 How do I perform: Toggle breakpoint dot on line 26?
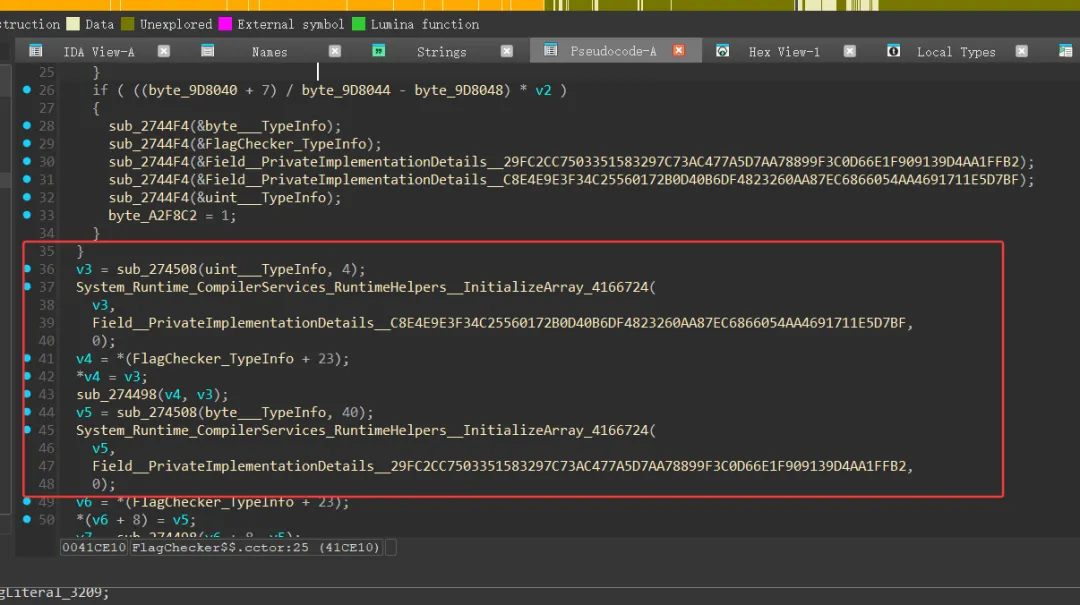click(27, 90)
